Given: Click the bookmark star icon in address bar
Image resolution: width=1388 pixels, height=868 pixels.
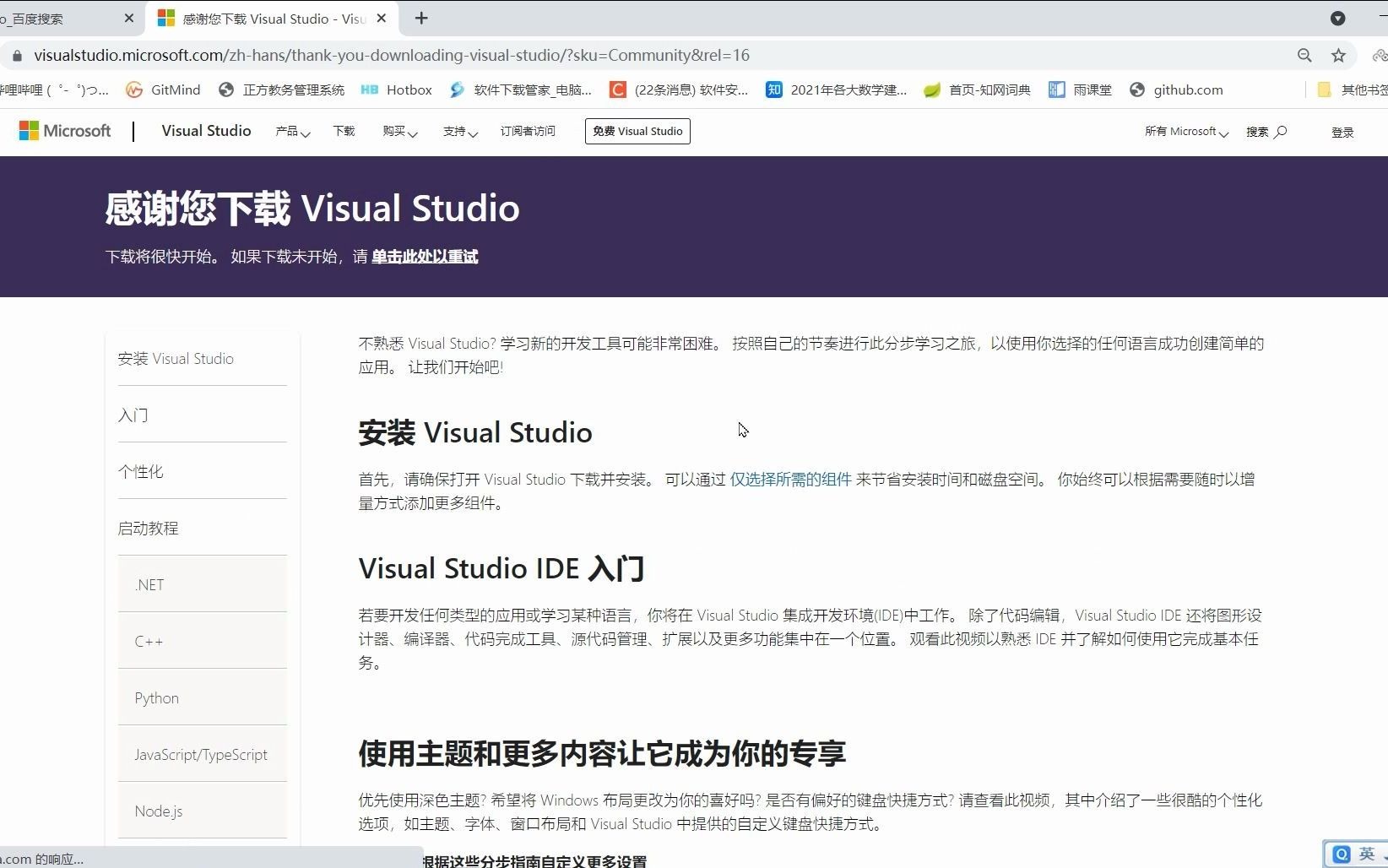Looking at the screenshot, I should (x=1338, y=56).
